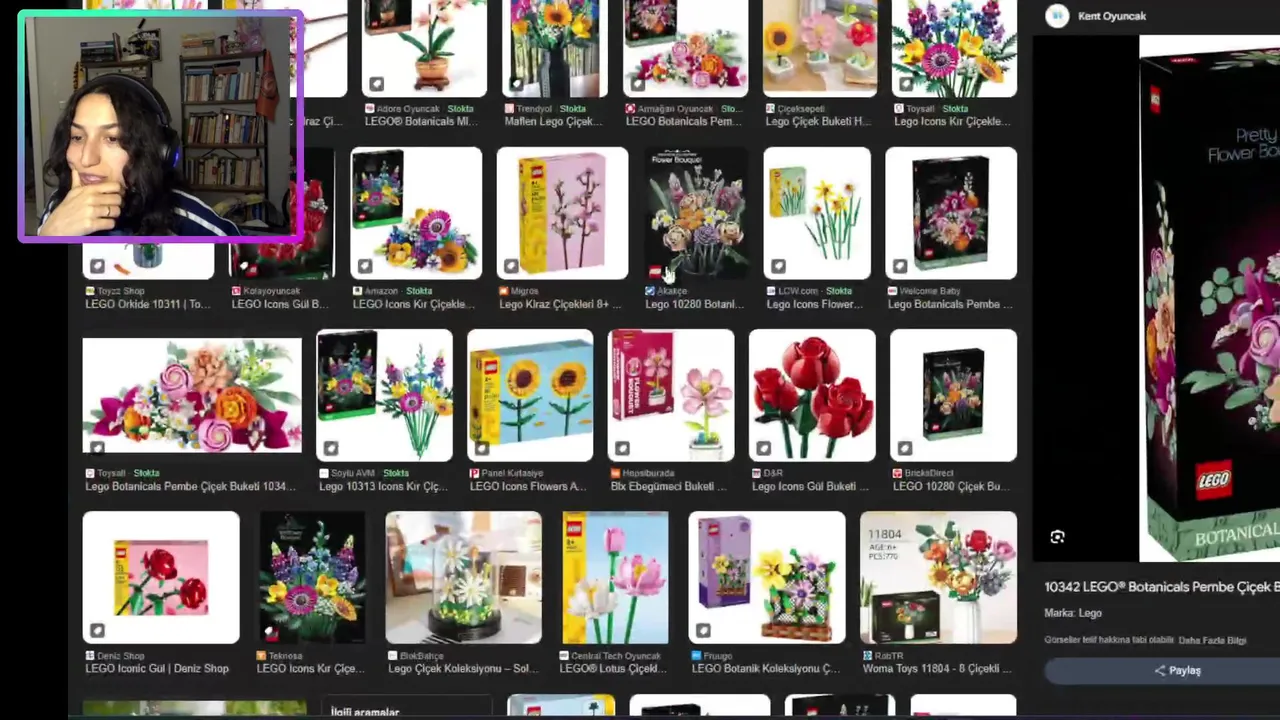Open 'LEGO Icons Flowers A...' title
The height and width of the screenshot is (720, 1280).
tap(528, 486)
